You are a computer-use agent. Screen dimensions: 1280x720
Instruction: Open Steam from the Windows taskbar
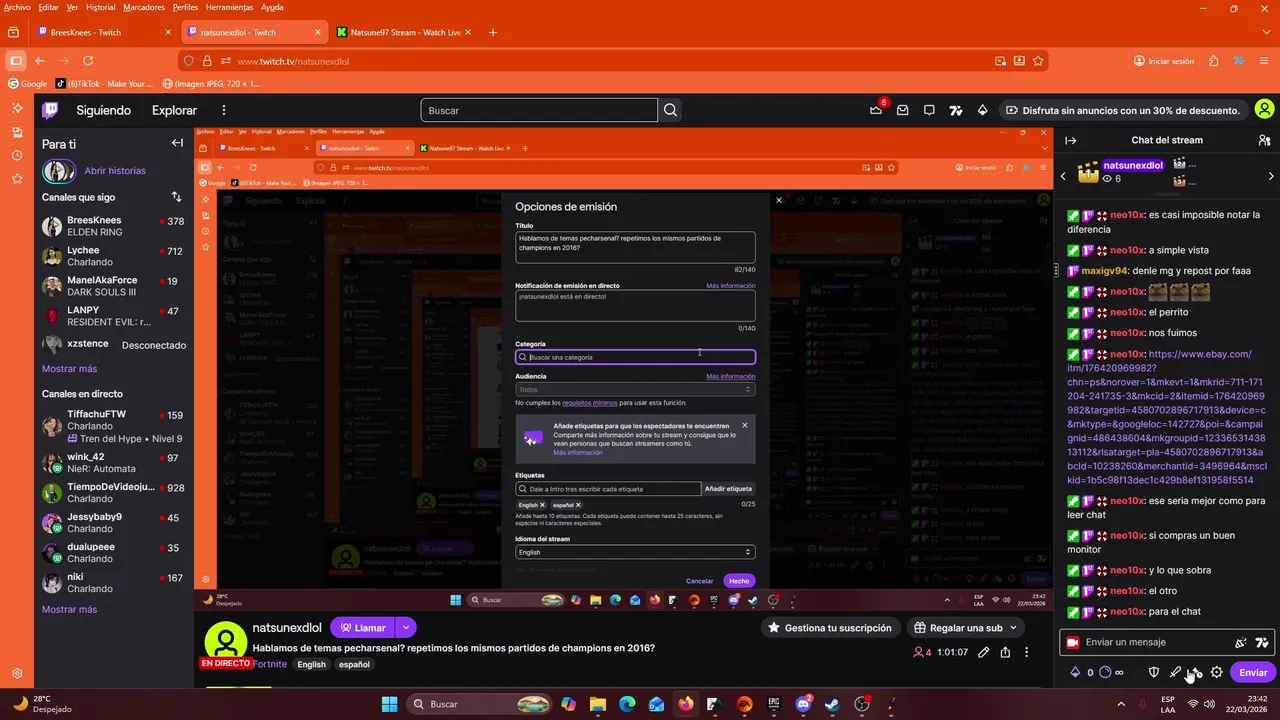pyautogui.click(x=832, y=704)
